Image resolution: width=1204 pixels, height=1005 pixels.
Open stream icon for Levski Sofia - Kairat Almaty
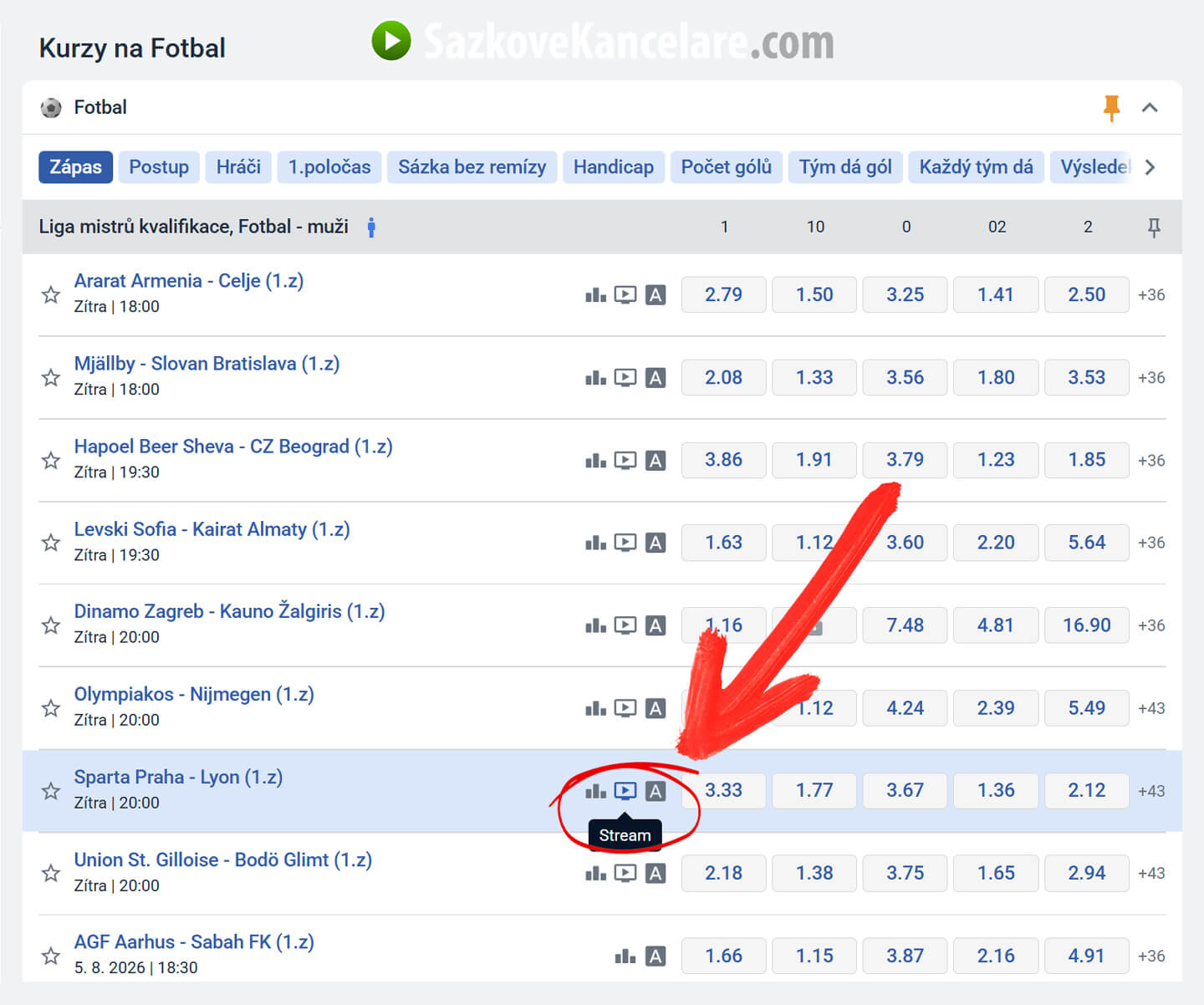click(x=625, y=543)
